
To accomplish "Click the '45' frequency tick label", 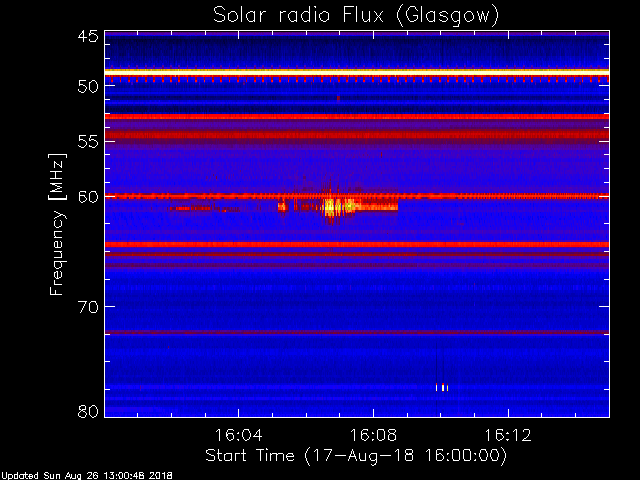I will (x=88, y=36).
